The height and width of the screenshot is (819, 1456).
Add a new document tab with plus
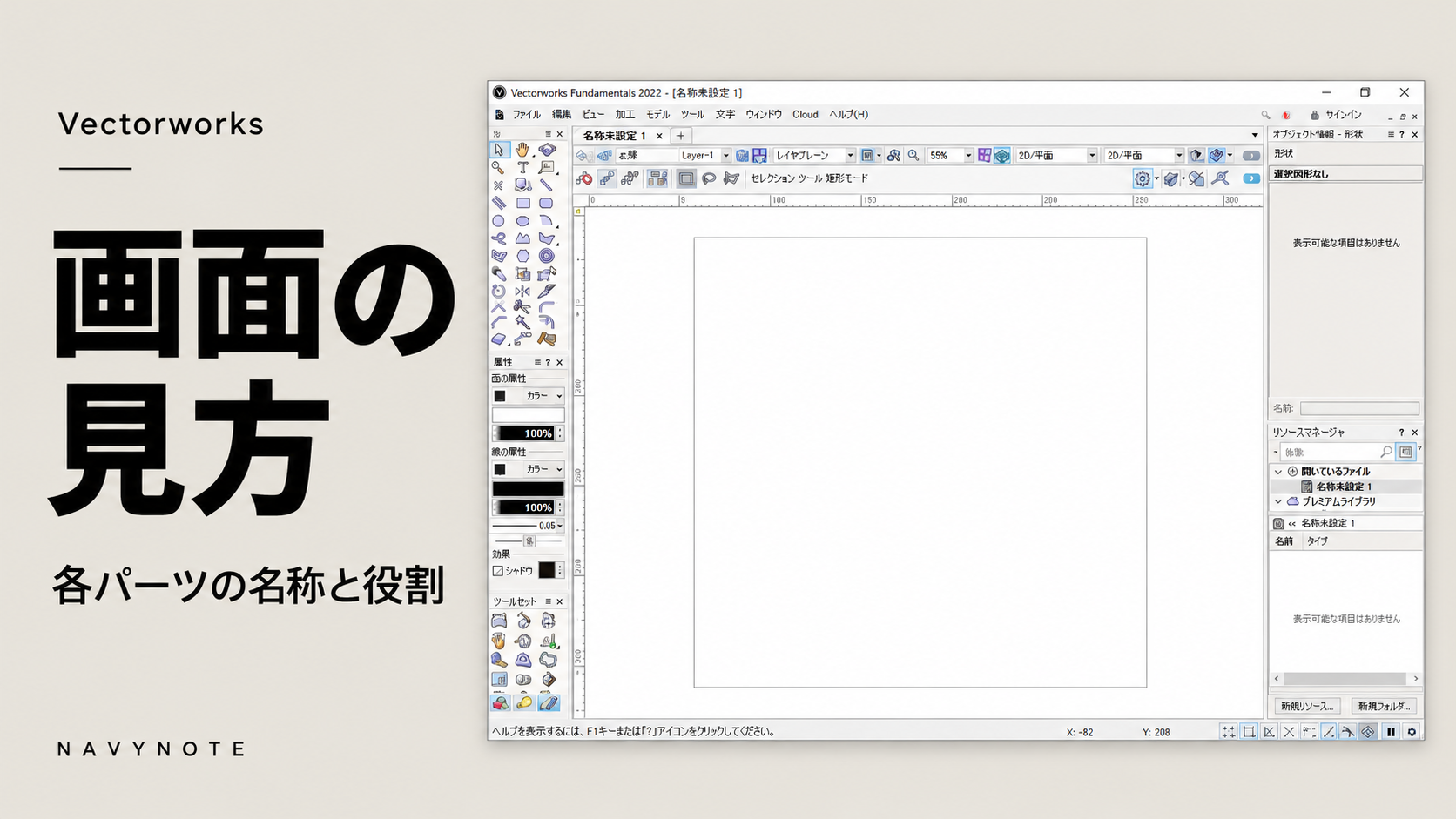pyautogui.click(x=681, y=136)
